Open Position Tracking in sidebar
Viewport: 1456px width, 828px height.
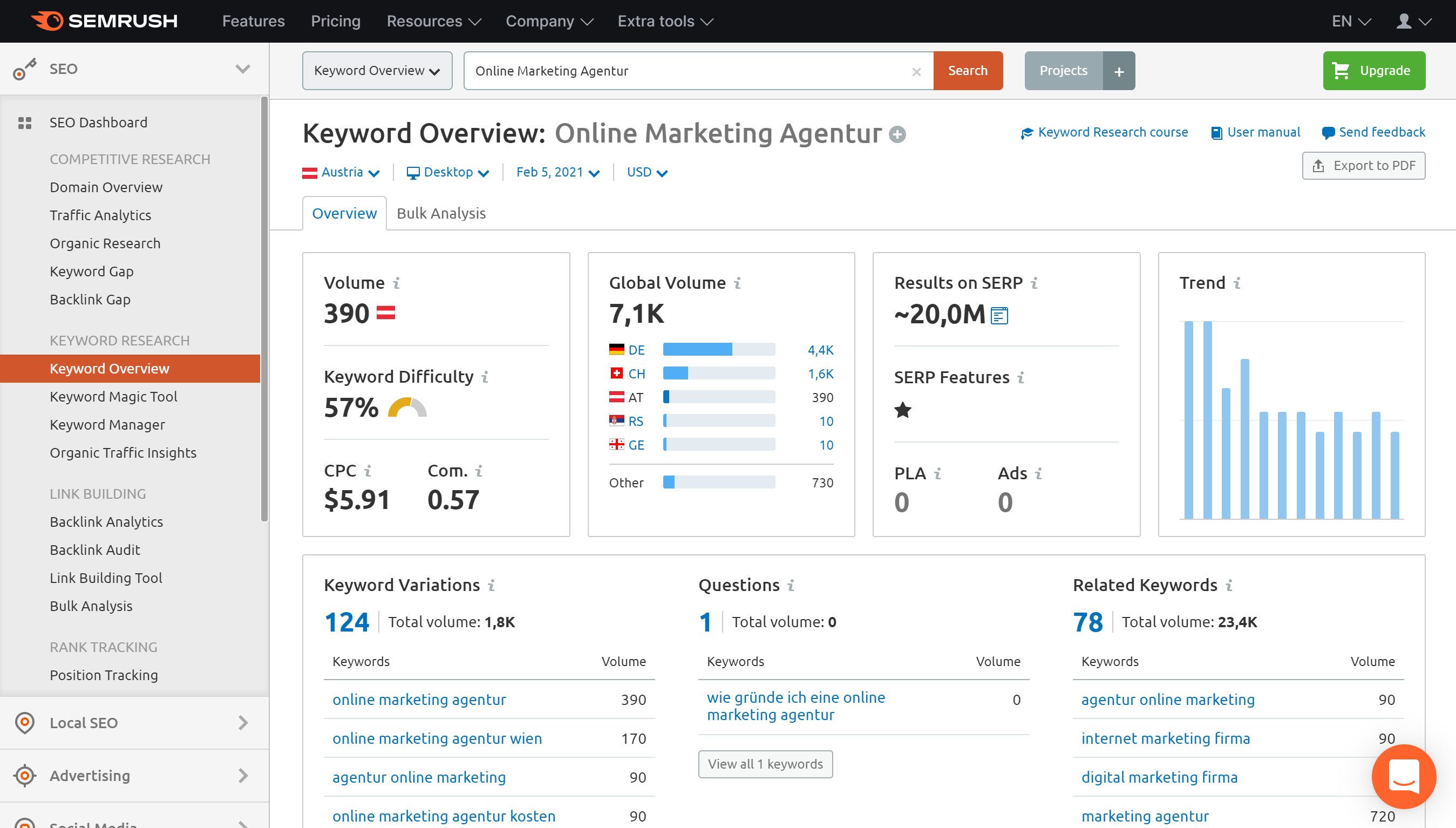point(104,675)
